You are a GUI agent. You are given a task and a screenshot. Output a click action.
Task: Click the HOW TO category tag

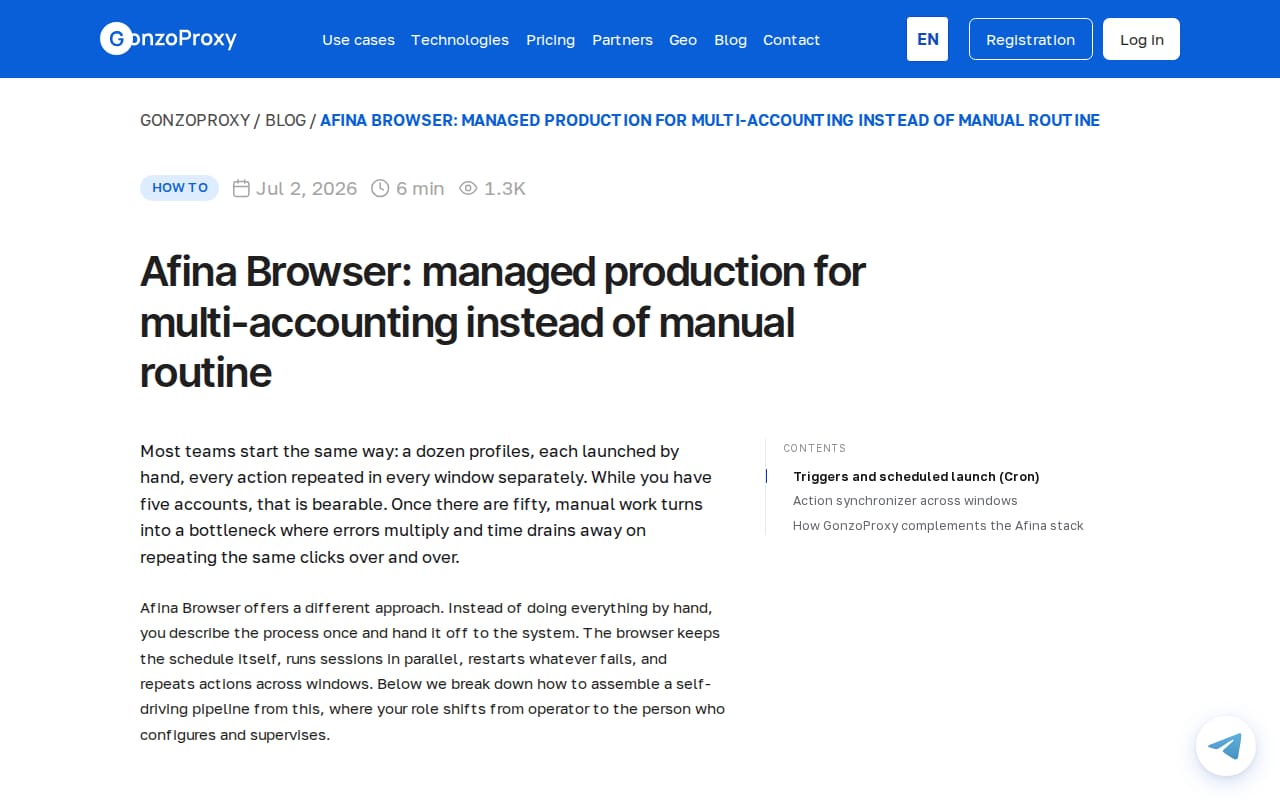(x=179, y=188)
